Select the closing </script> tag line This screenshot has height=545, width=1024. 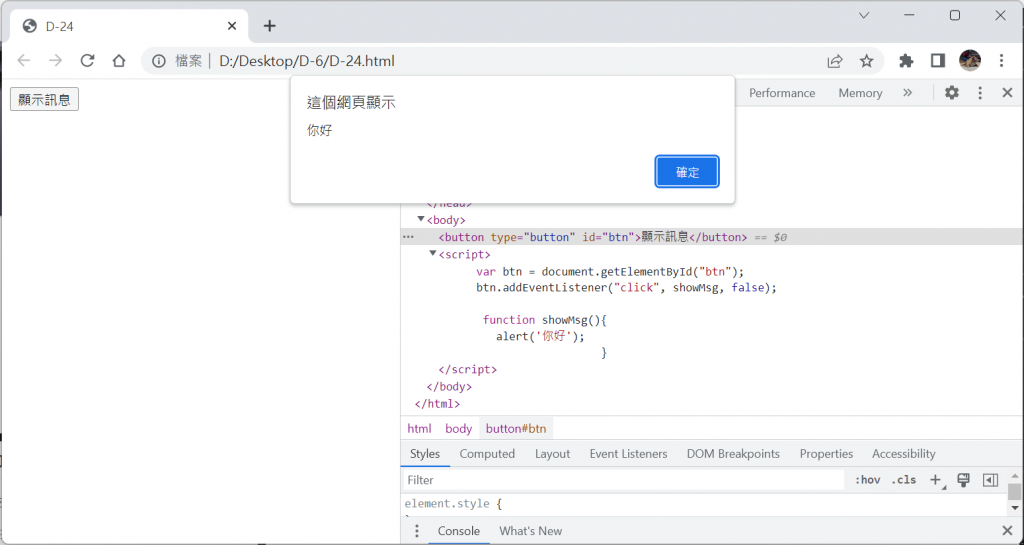pyautogui.click(x=468, y=369)
